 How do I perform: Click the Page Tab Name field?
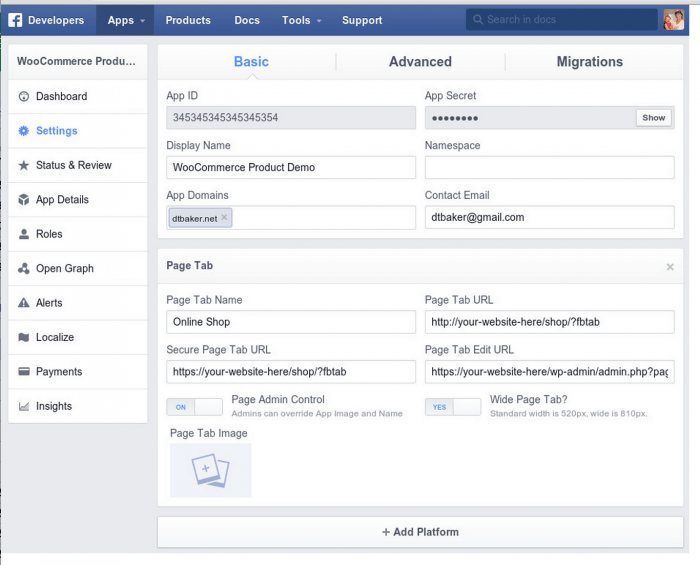291,322
